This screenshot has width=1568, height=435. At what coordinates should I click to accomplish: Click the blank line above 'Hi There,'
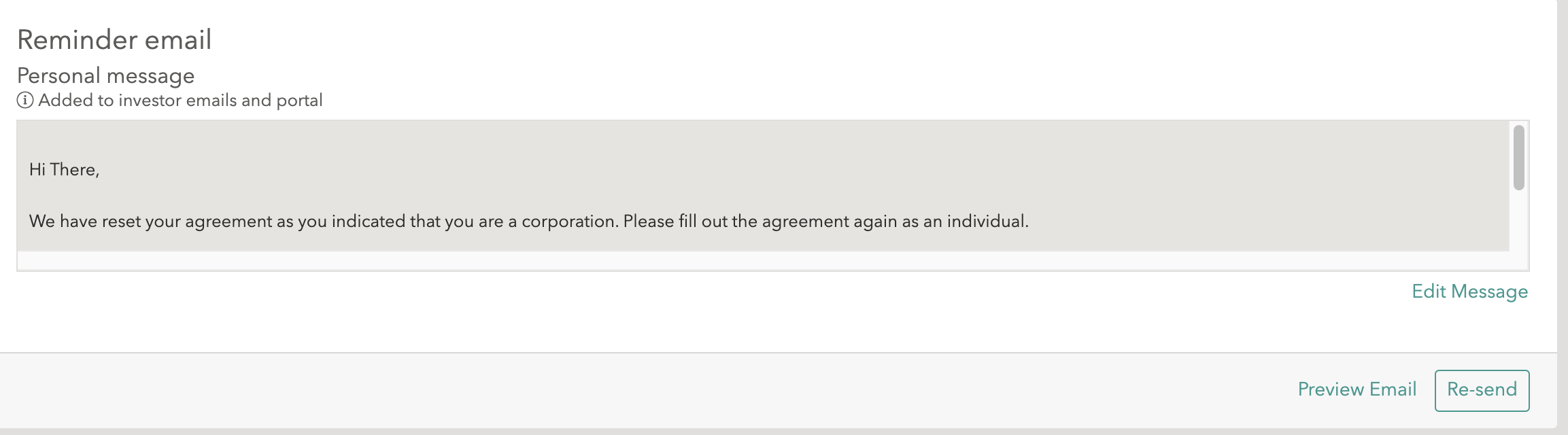[x=763, y=140]
